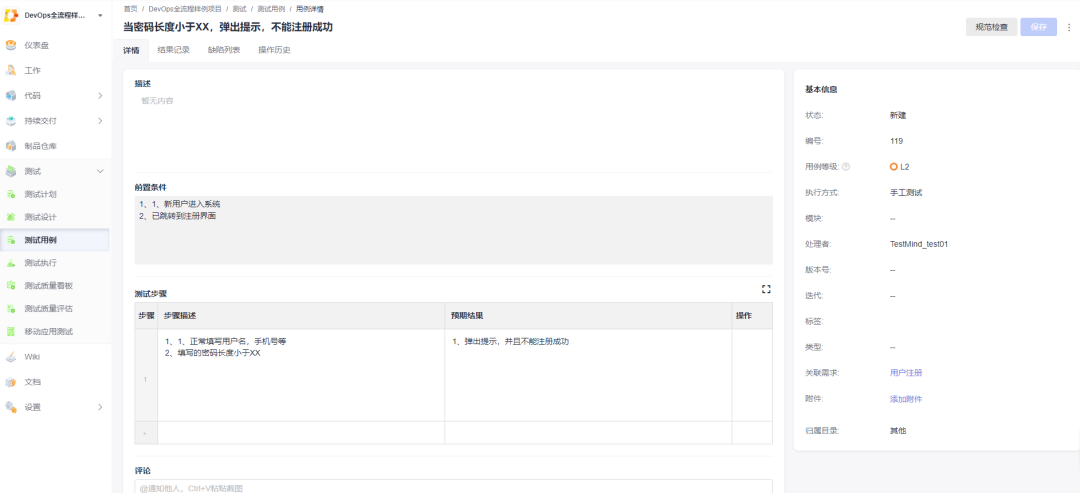Image resolution: width=1080 pixels, height=493 pixels.
Task: Switch to the 缺陷列表 tab
Action: 224,50
